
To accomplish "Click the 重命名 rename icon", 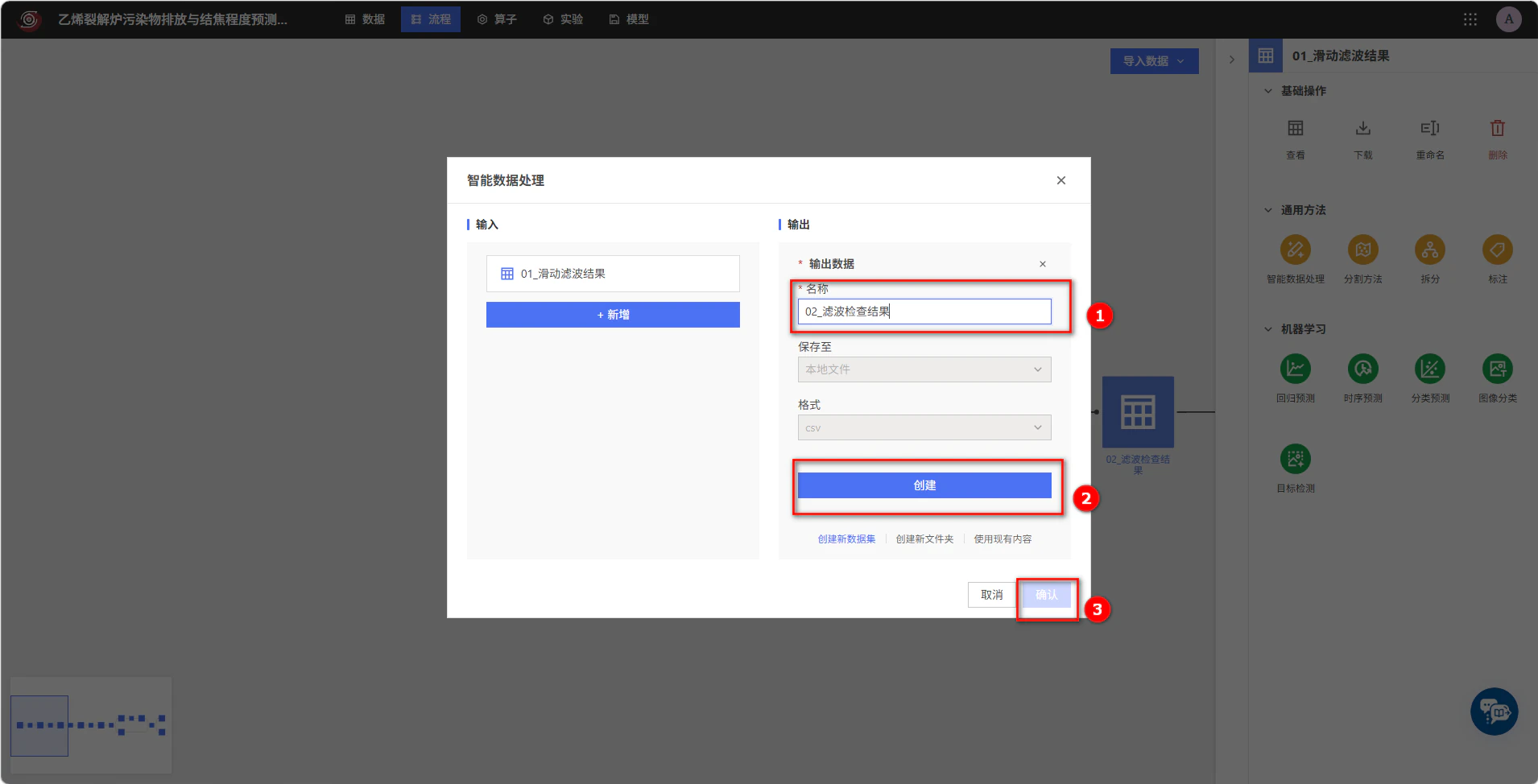I will 1430,129.
